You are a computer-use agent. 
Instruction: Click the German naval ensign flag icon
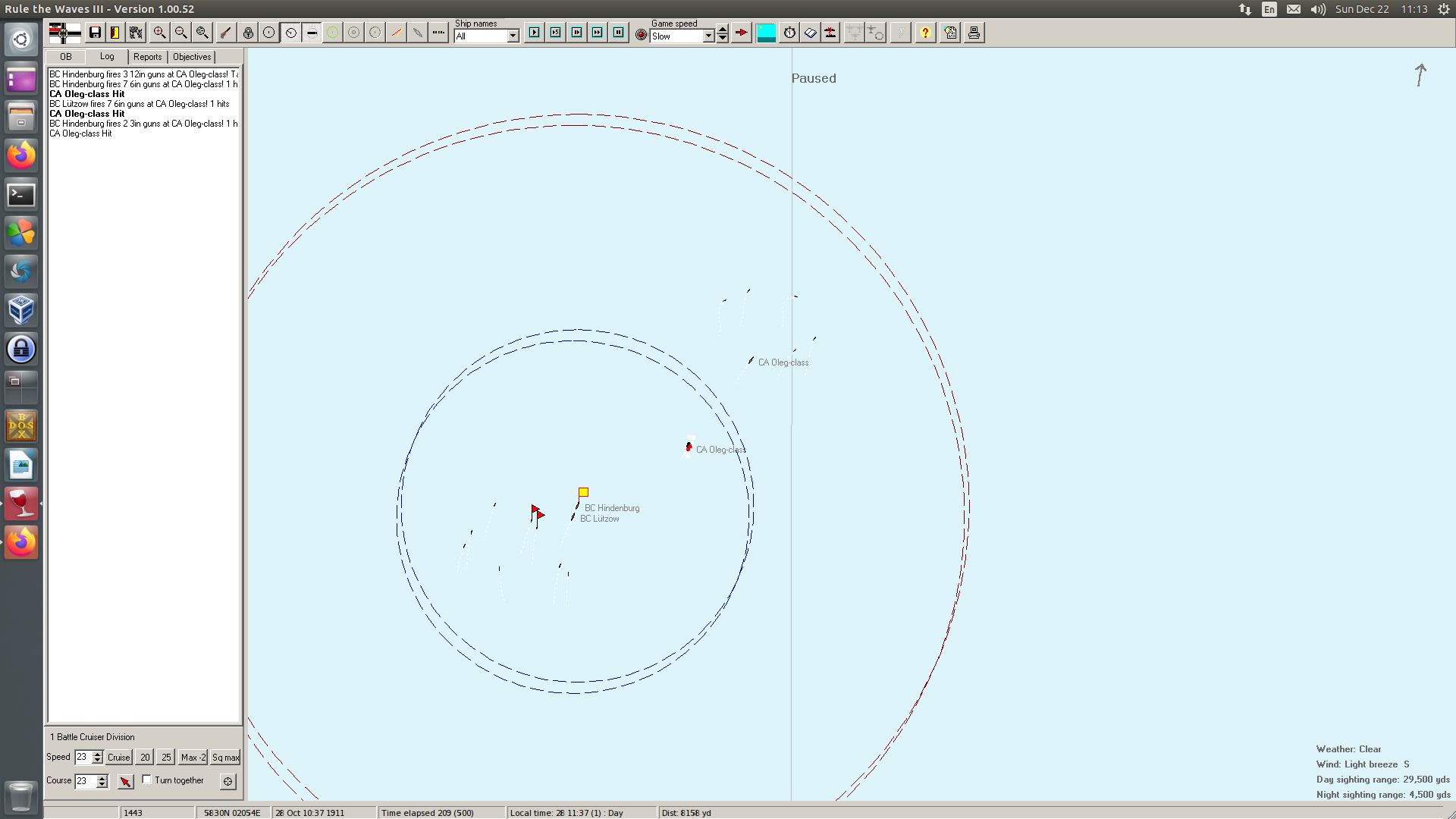pos(64,33)
